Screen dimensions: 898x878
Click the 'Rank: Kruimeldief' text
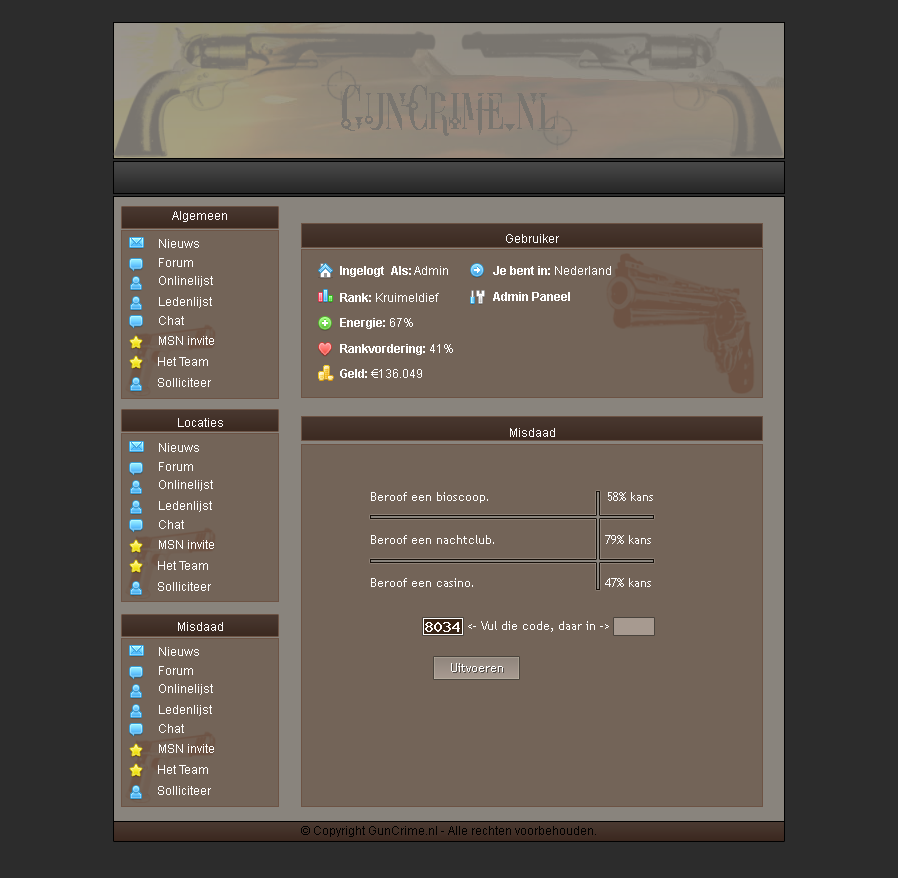(x=389, y=298)
